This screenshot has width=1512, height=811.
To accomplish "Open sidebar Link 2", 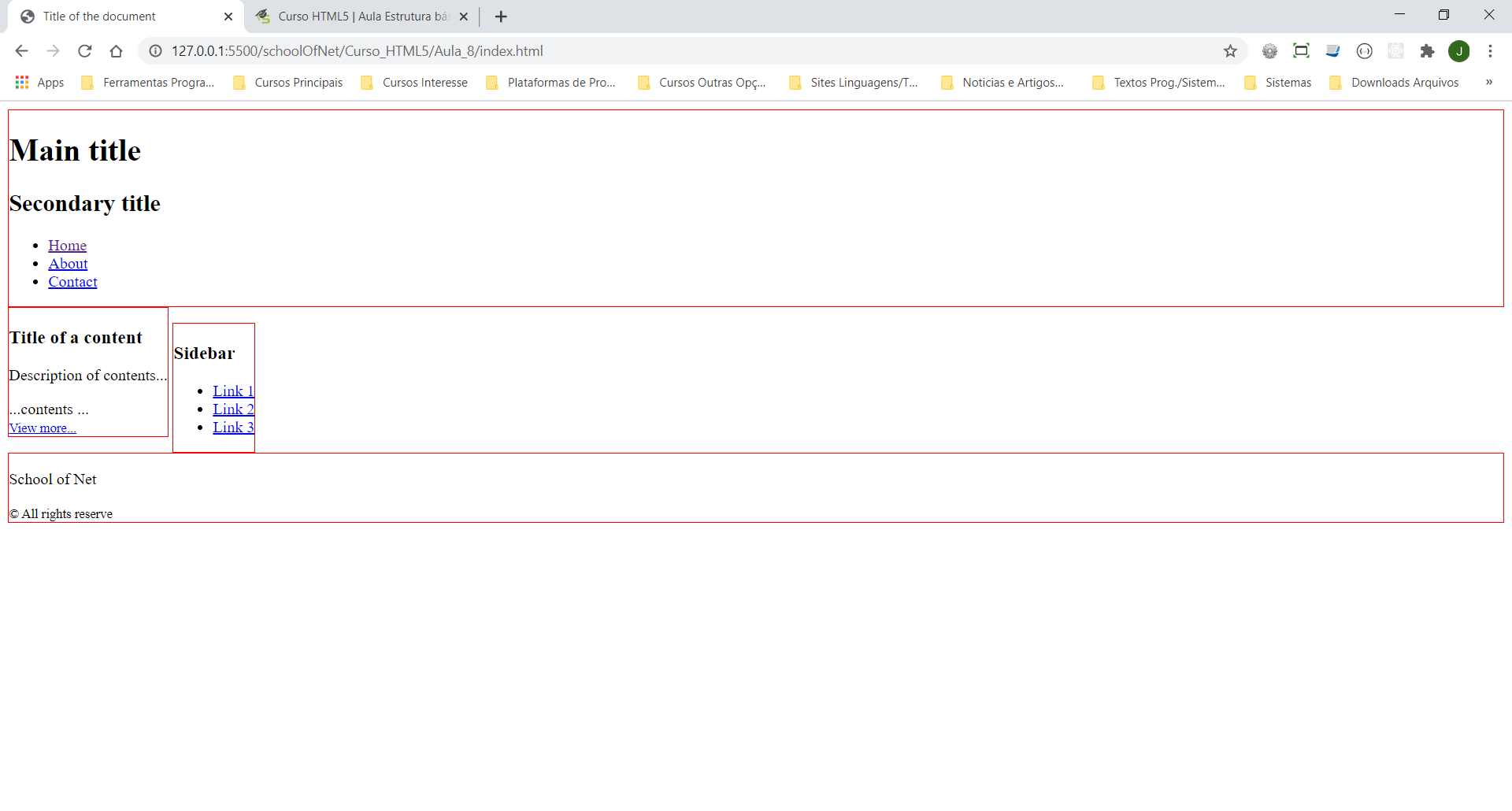I will click(x=233, y=409).
